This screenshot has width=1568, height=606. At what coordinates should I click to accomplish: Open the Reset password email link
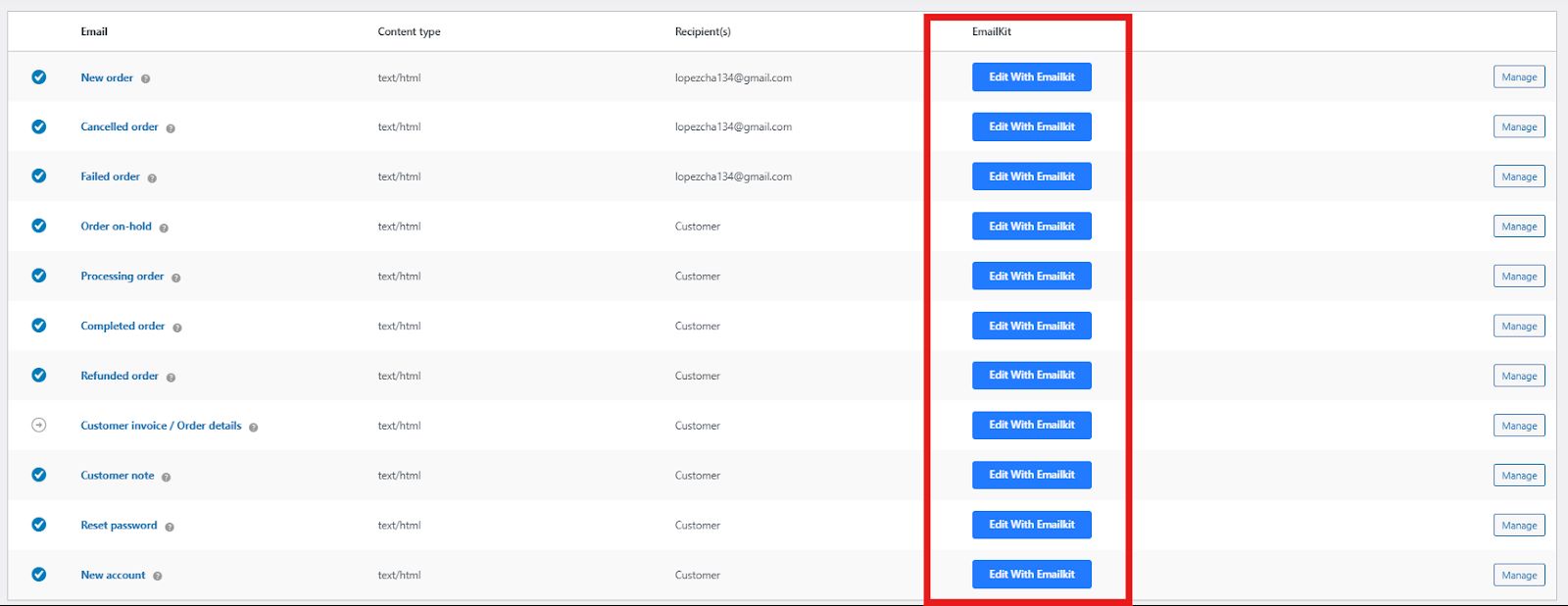pos(119,526)
